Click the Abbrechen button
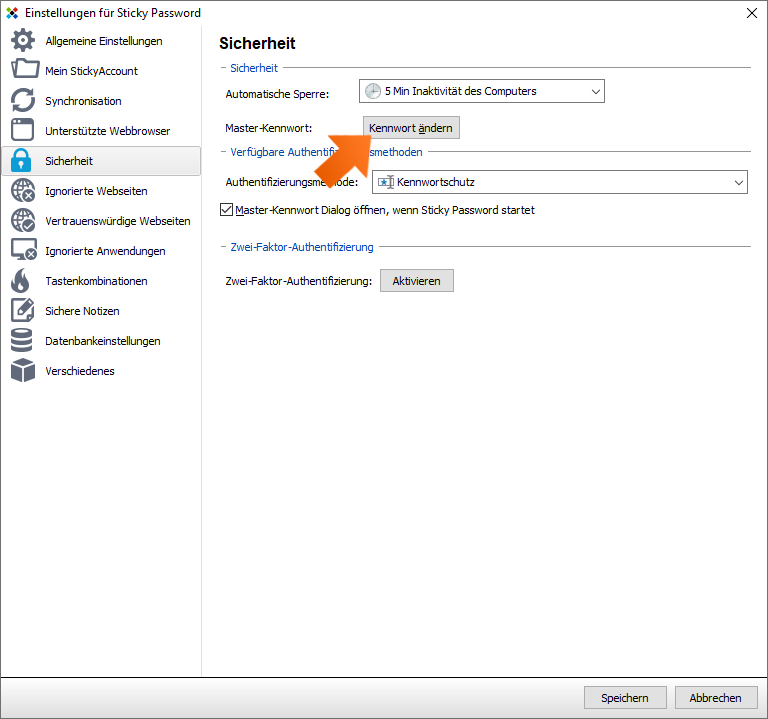 pos(716,697)
